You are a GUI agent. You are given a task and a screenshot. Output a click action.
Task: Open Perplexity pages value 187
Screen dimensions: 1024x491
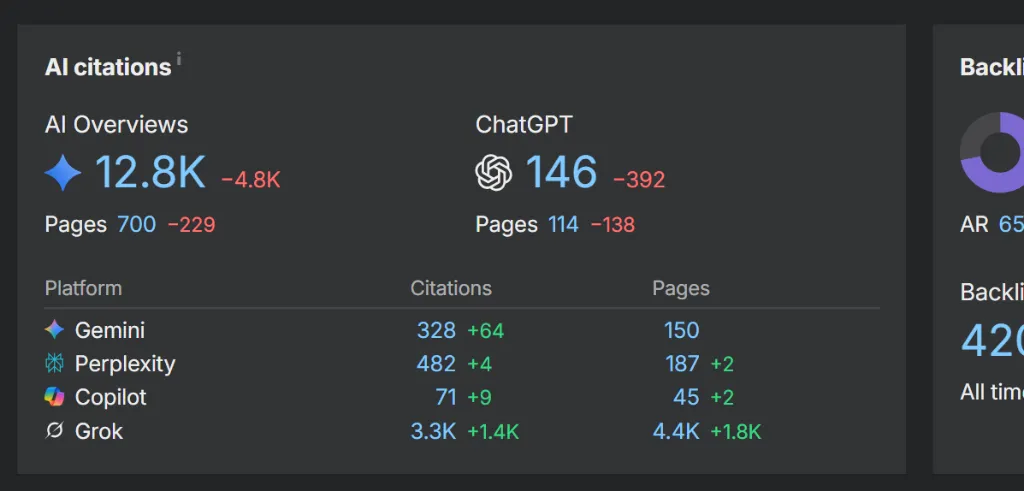click(682, 364)
